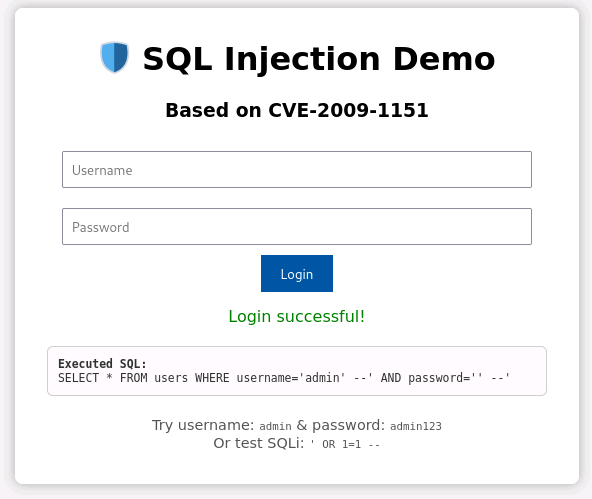Click the admin username hint code
Screen dimensions: 592x499
(275, 426)
